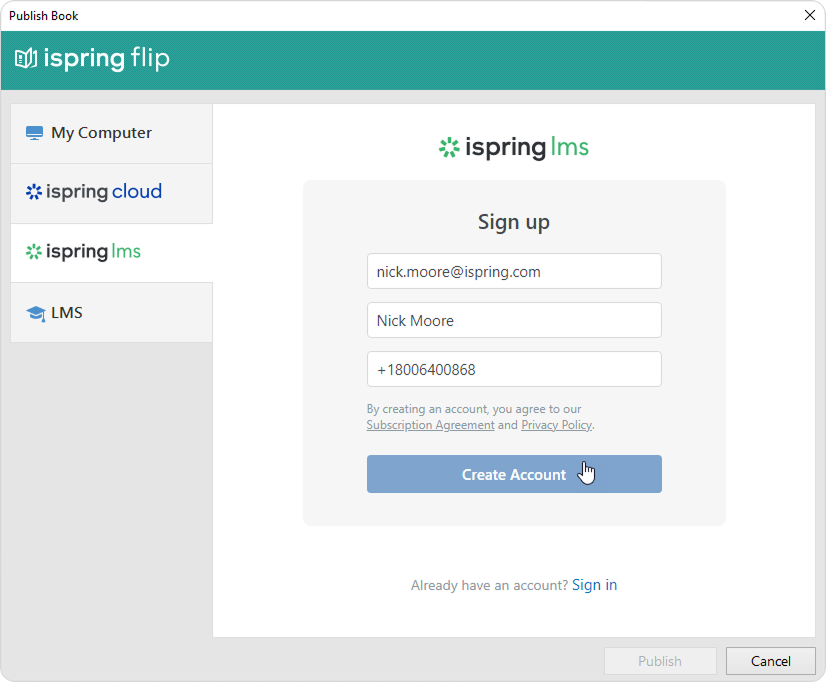Switch to the My Computer tab

tap(101, 133)
